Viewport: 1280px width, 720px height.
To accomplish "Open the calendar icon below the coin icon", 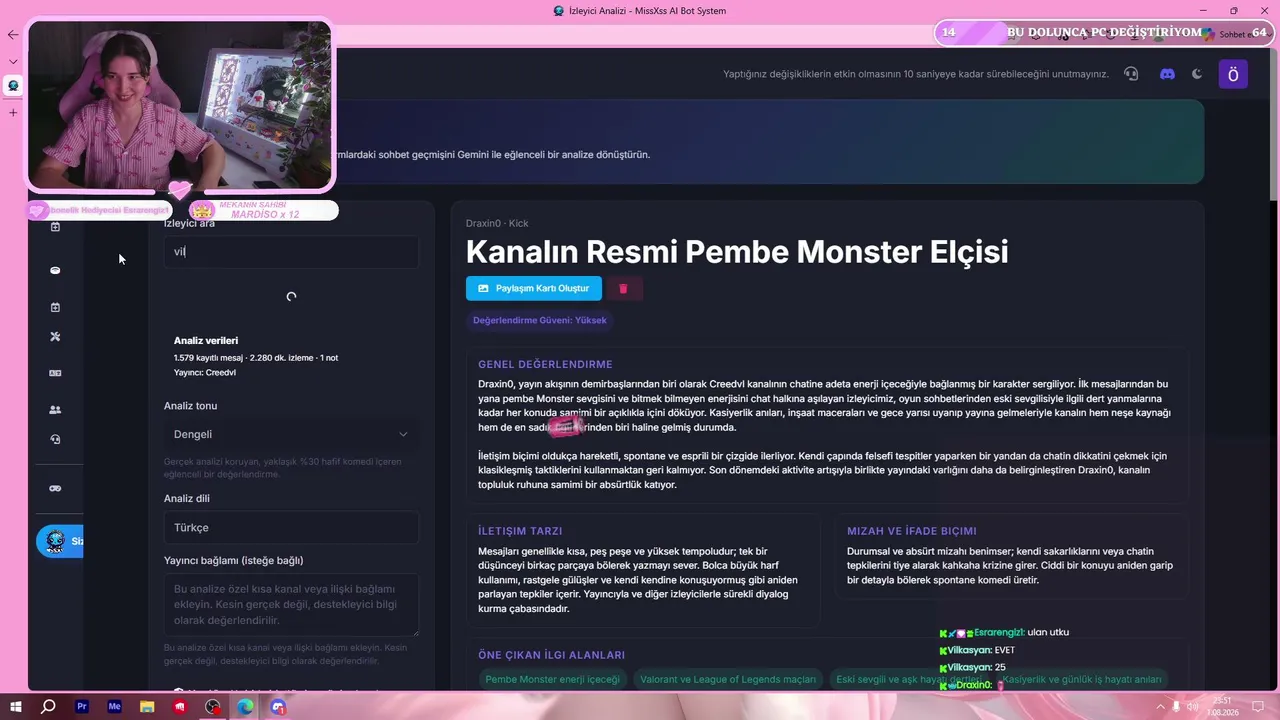I will 55,307.
